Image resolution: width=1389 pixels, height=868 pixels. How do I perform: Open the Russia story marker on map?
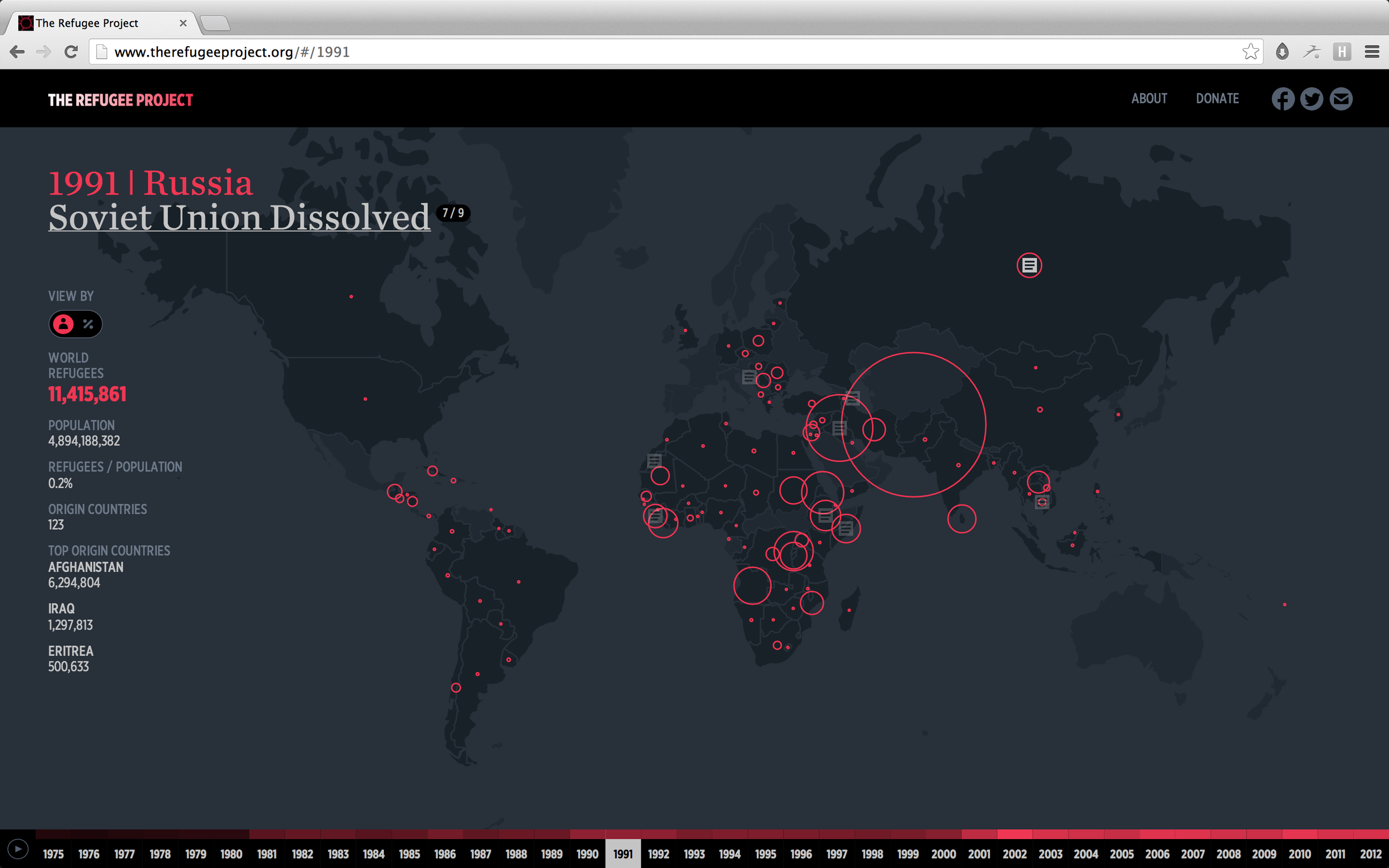(1029, 265)
